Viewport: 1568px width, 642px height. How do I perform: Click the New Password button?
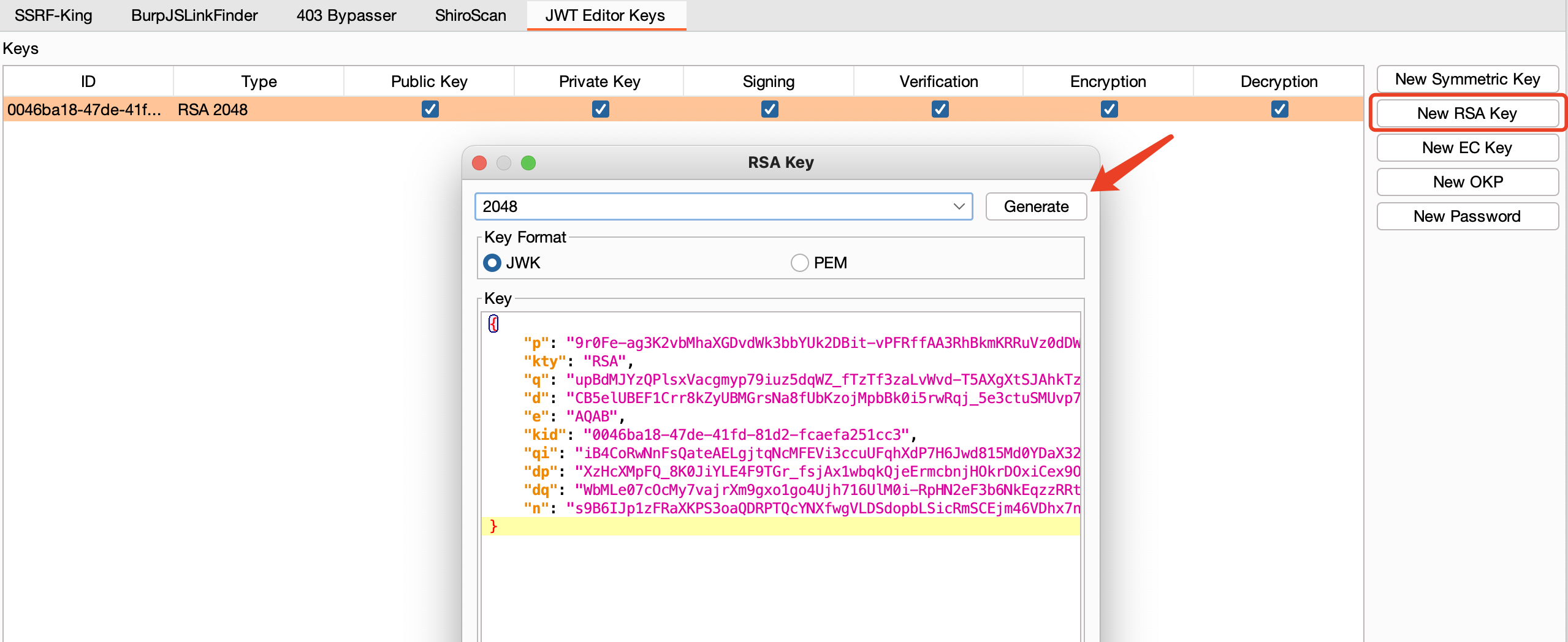1467,216
